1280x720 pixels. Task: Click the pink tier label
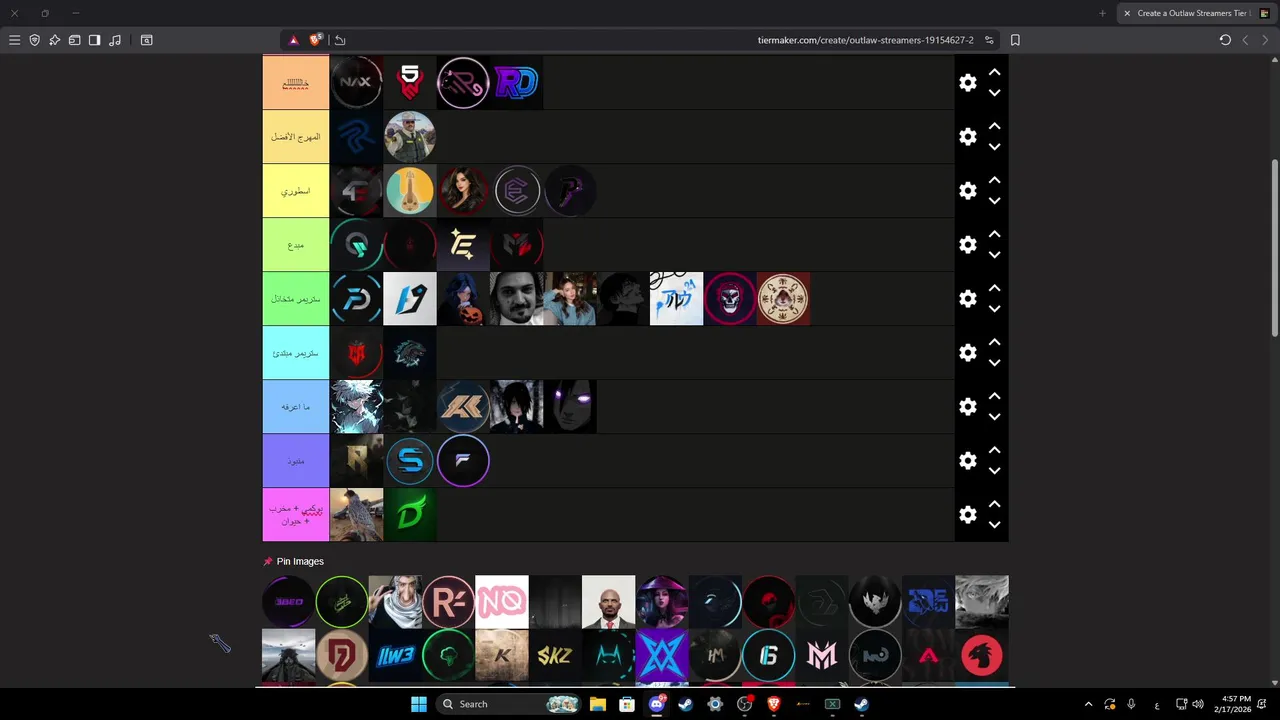pyautogui.click(x=296, y=515)
